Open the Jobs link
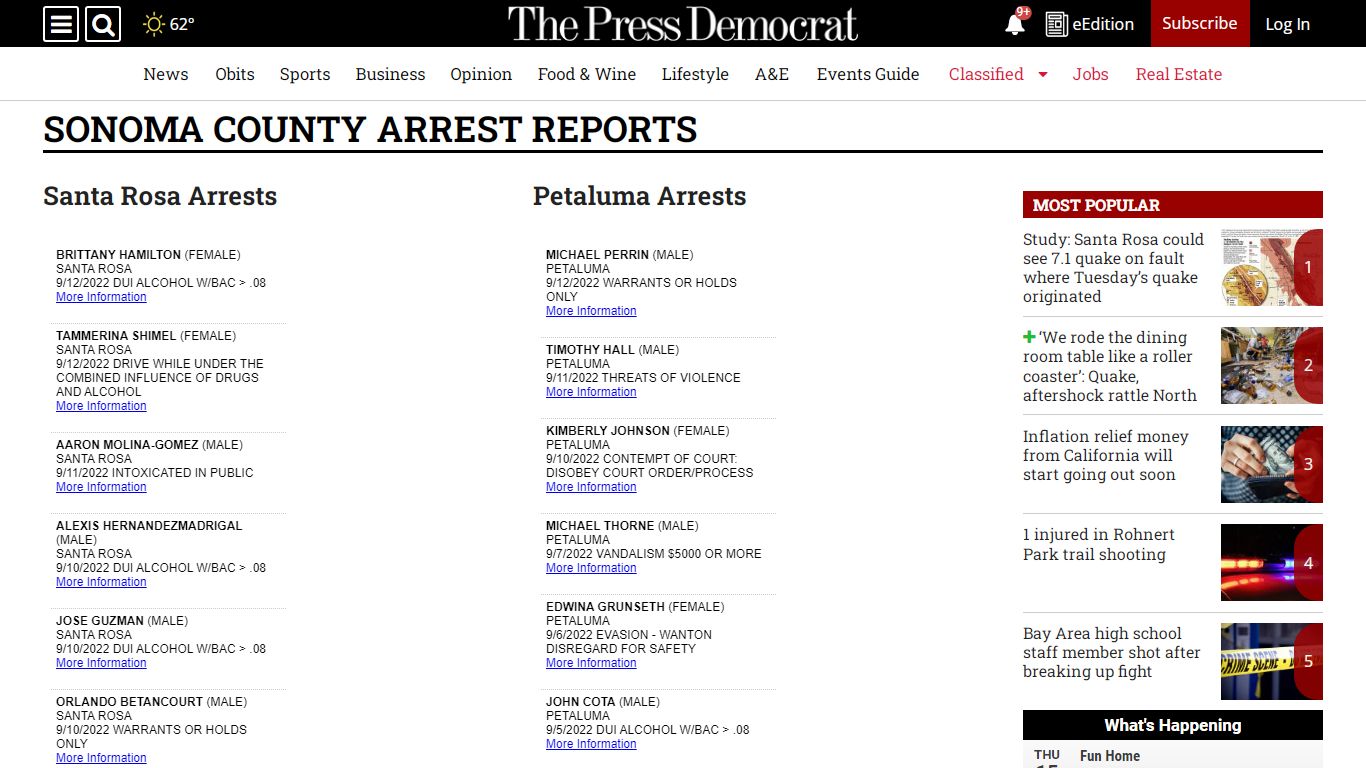Viewport: 1366px width, 768px height. click(x=1090, y=74)
